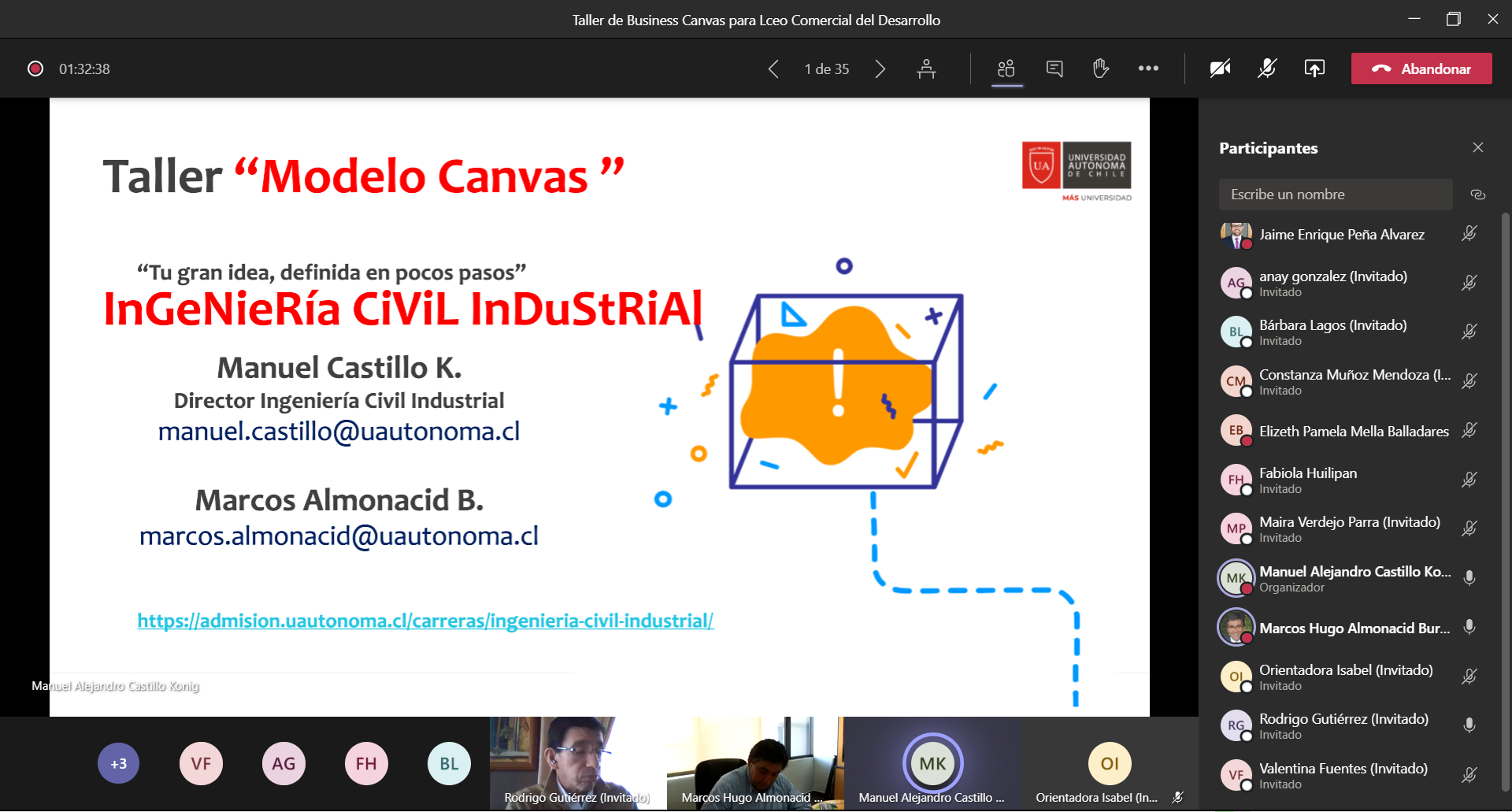Open share content tray
1512x812 pixels.
click(1314, 69)
